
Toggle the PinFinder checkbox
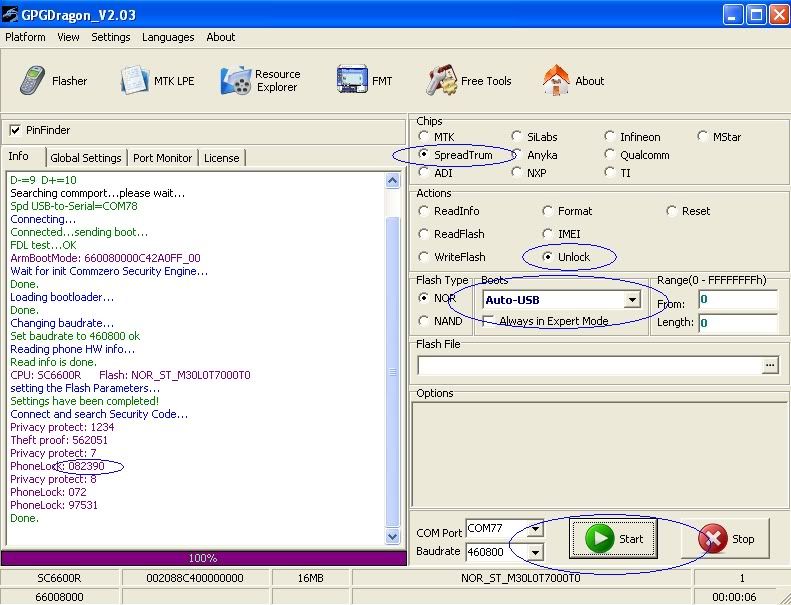[x=15, y=130]
